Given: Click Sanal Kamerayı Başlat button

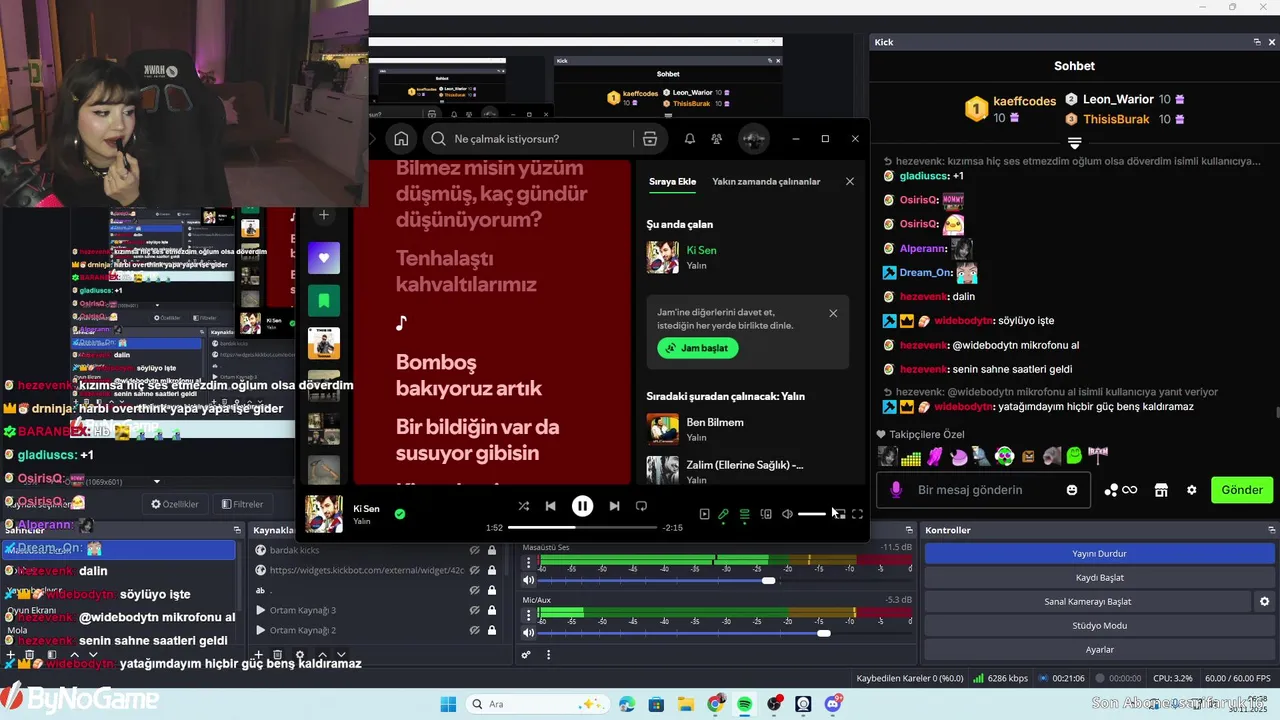Looking at the screenshot, I should tap(1087, 601).
